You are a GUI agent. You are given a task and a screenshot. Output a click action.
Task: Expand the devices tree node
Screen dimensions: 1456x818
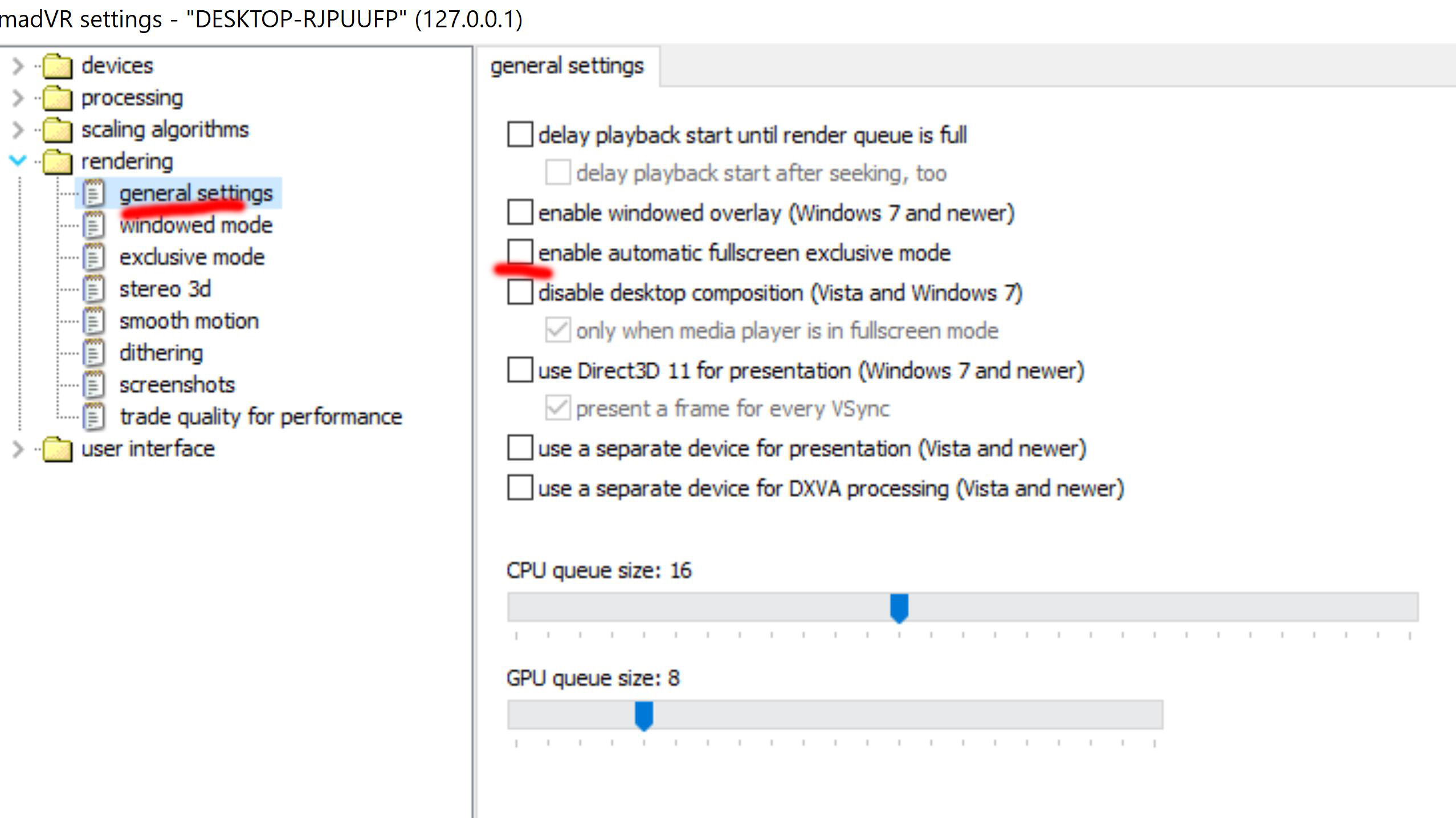click(x=18, y=66)
